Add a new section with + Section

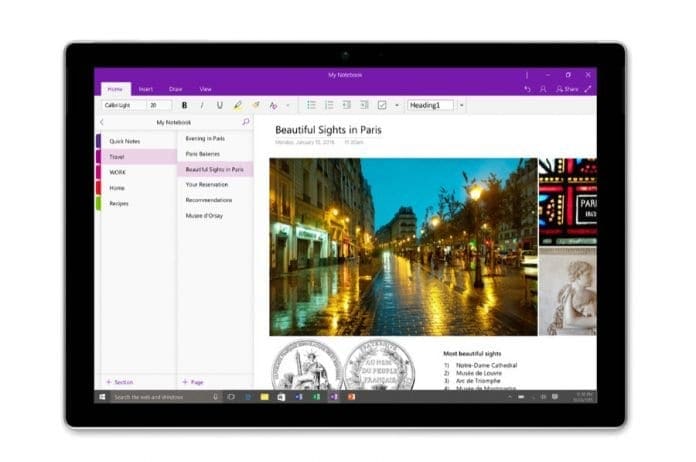pos(119,382)
